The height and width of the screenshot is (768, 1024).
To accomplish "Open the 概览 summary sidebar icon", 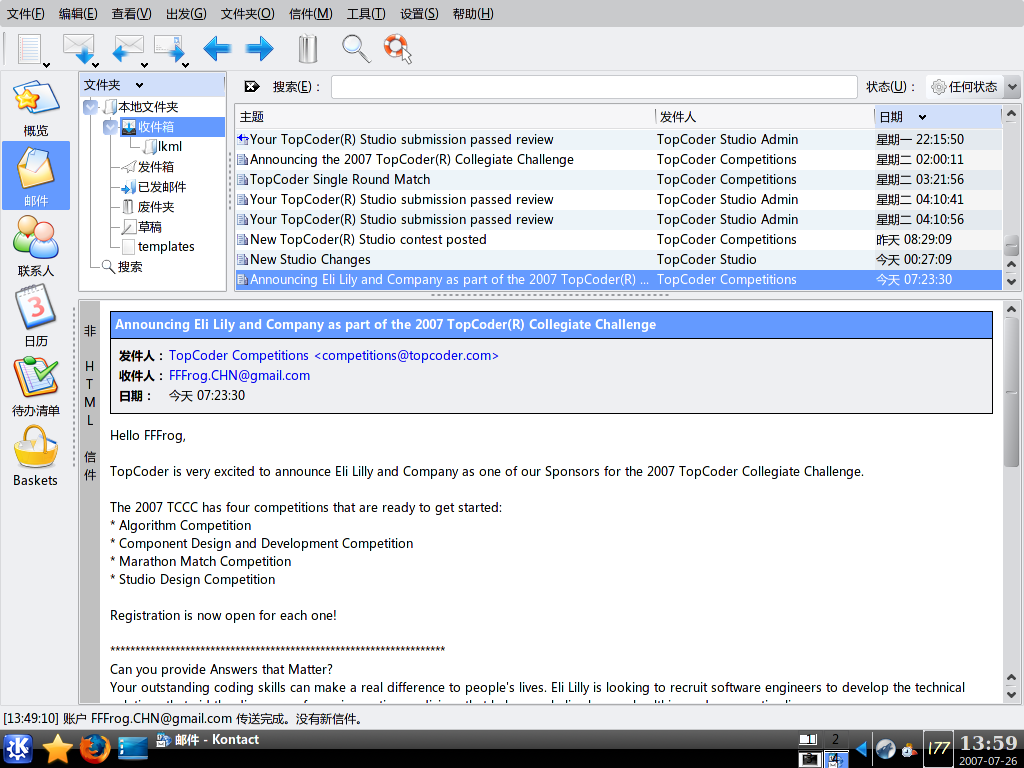I will [36, 108].
